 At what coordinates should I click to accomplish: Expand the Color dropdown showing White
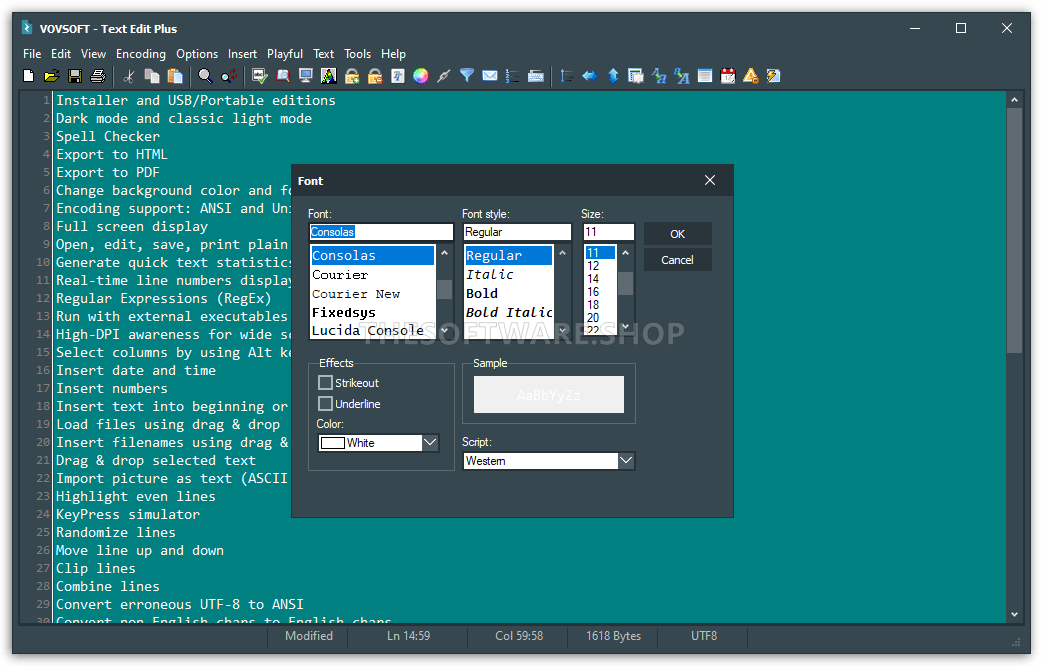click(378, 442)
